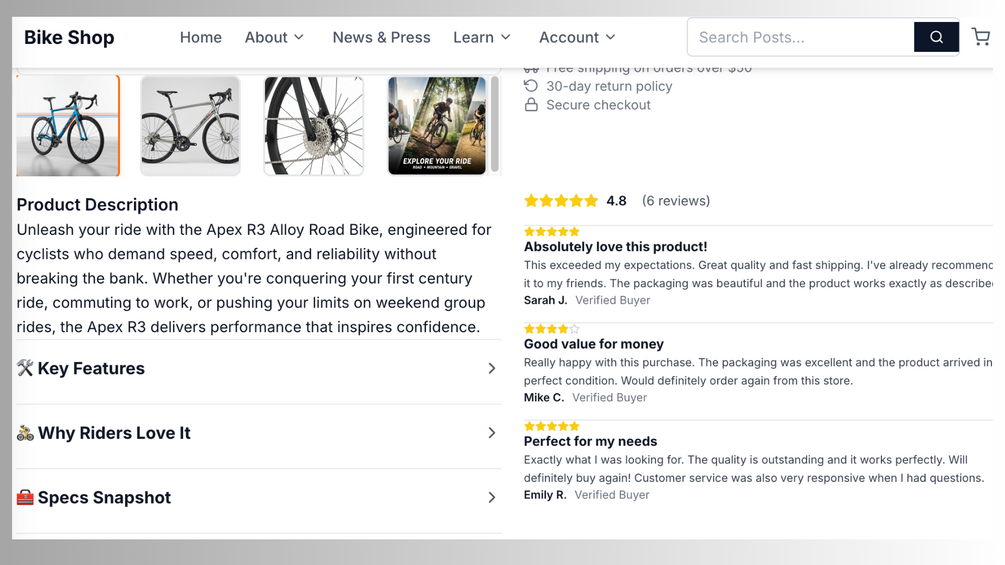Go to the Home page

pyautogui.click(x=201, y=37)
